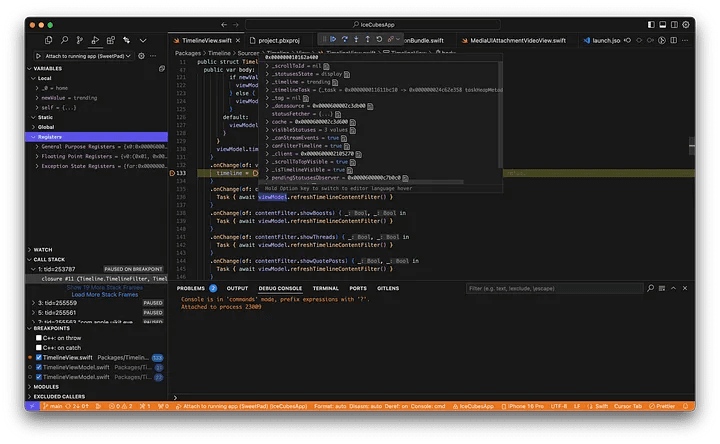Switch to the PROBLEMS panel tab
This screenshot has width=720, height=444.
tap(191, 288)
